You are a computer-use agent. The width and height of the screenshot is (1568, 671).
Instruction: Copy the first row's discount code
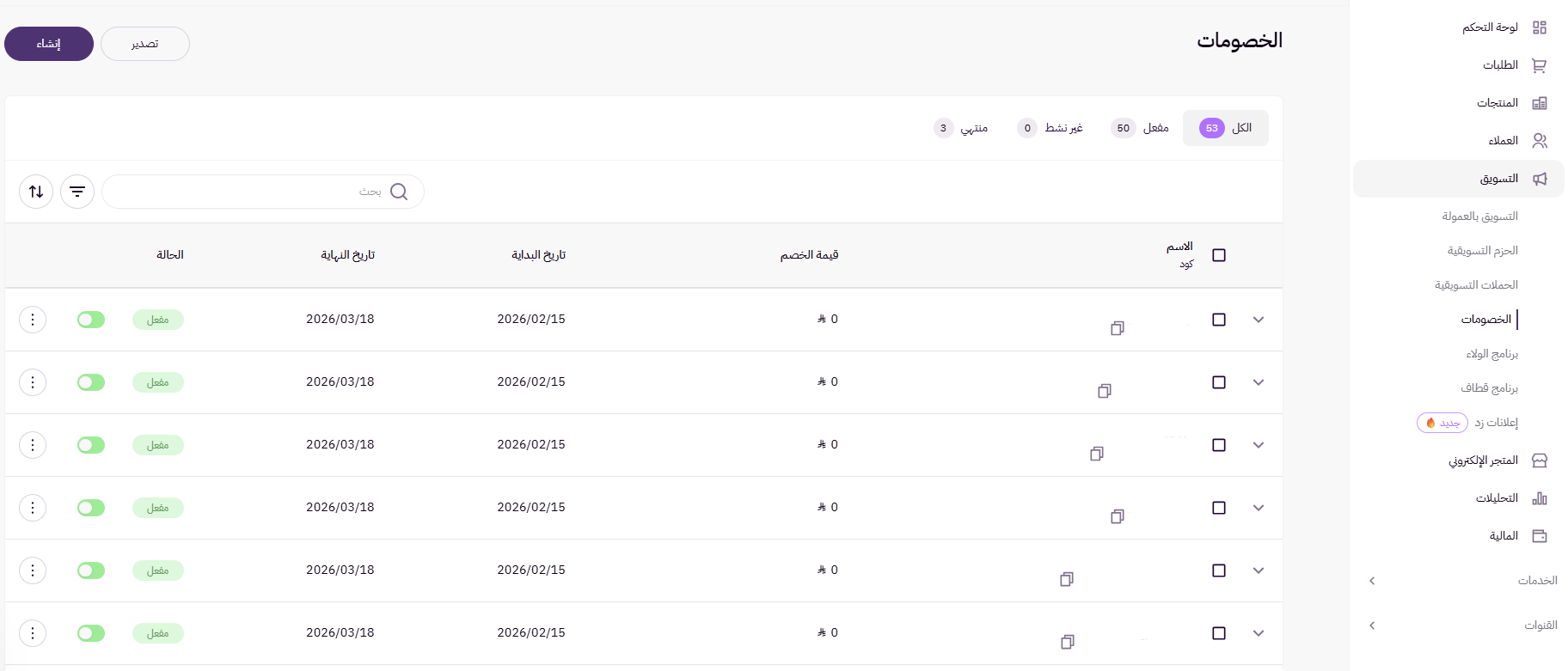[1117, 328]
